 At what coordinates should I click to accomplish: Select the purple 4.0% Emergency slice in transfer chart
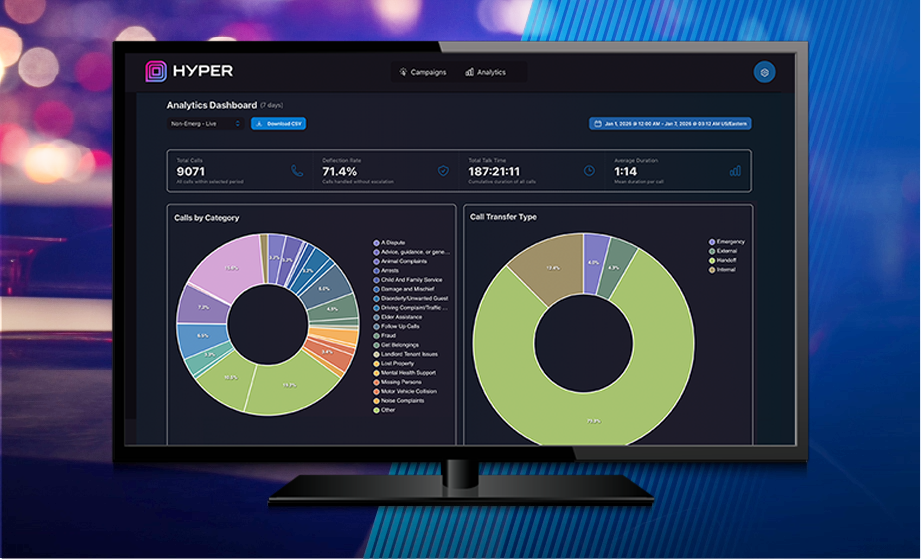pyautogui.click(x=594, y=262)
